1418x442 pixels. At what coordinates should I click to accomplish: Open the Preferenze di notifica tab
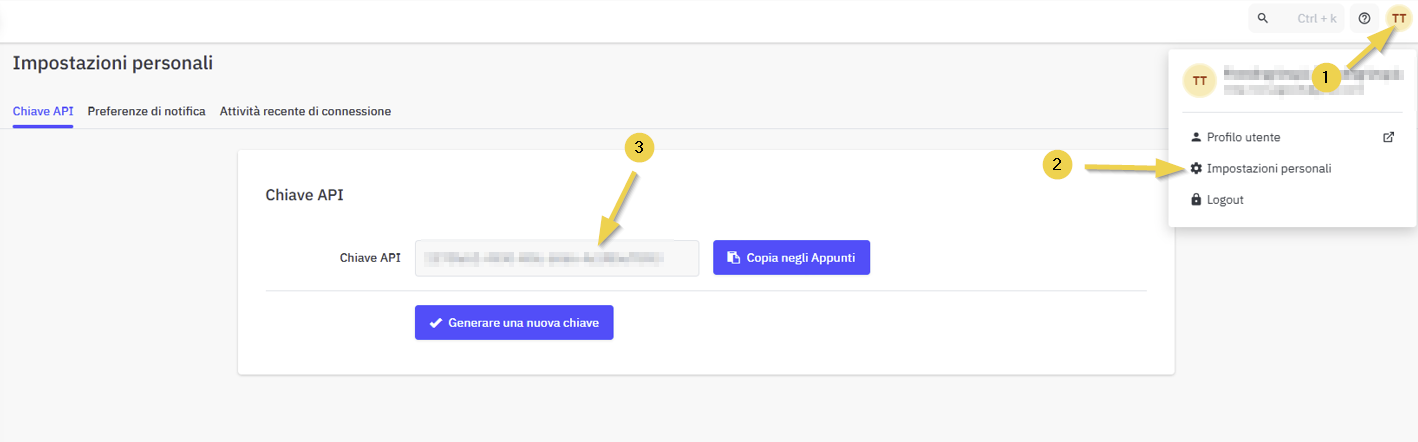146,111
